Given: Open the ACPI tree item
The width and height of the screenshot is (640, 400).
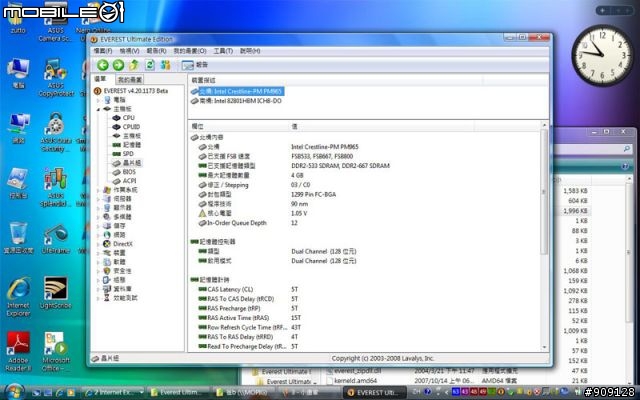Looking at the screenshot, I should coord(129,181).
